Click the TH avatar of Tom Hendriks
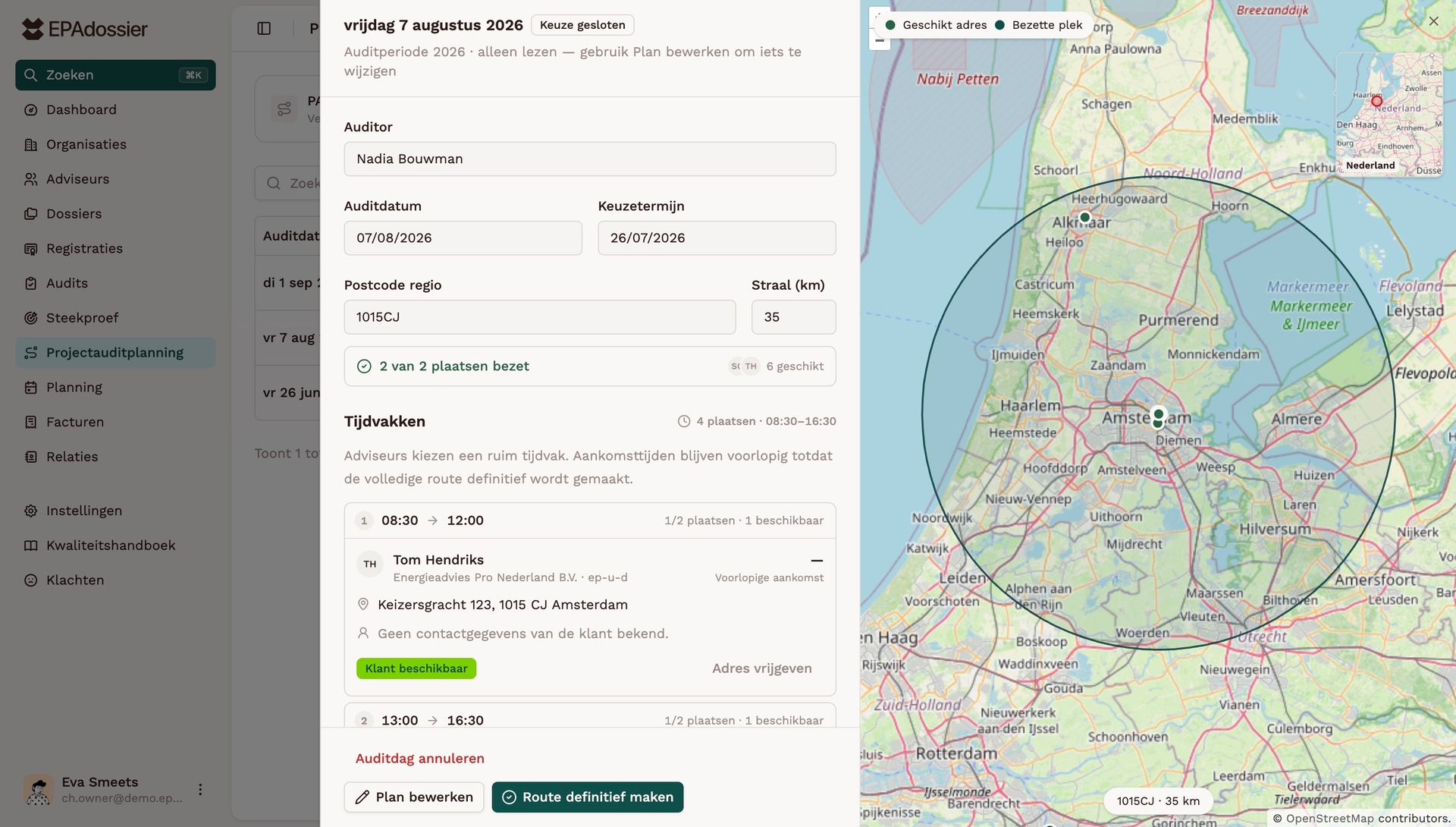Viewport: 1456px width, 827px height. pos(370,564)
